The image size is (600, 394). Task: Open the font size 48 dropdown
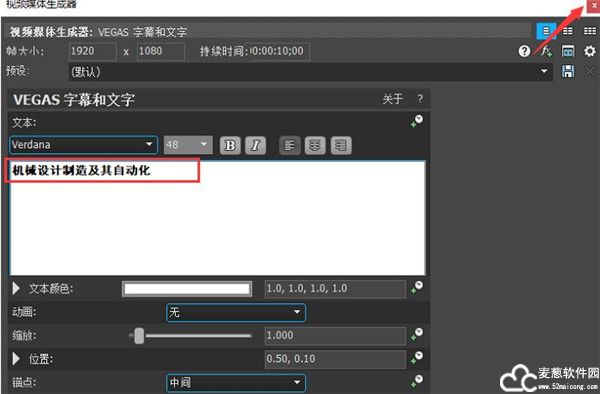click(188, 145)
